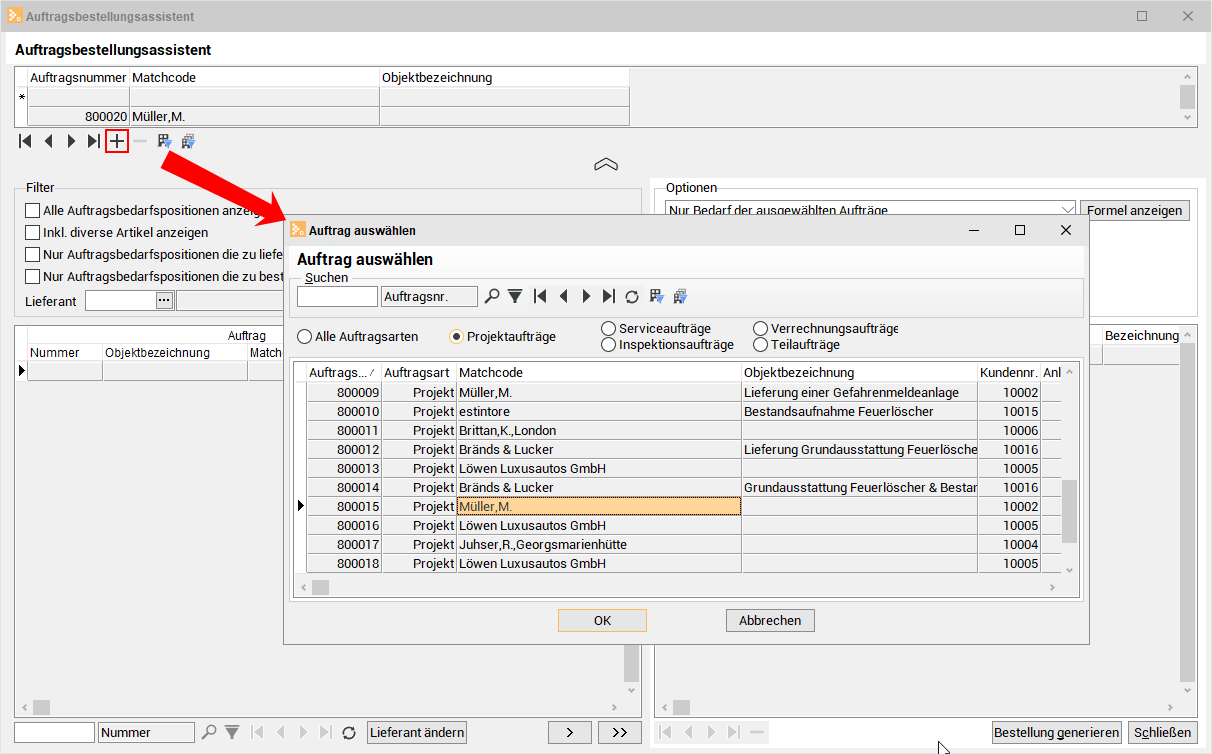Open the grid layout icon at the end of the top toolbar
Screen dimensions: 1212x754
188,142
